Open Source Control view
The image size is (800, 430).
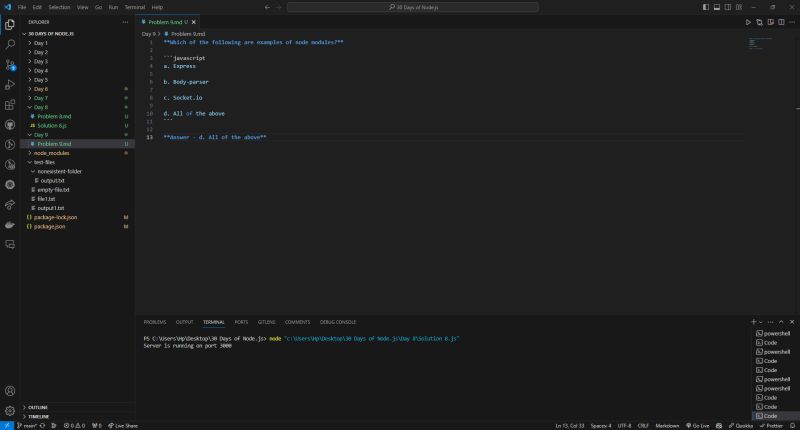pyautogui.click(x=10, y=65)
